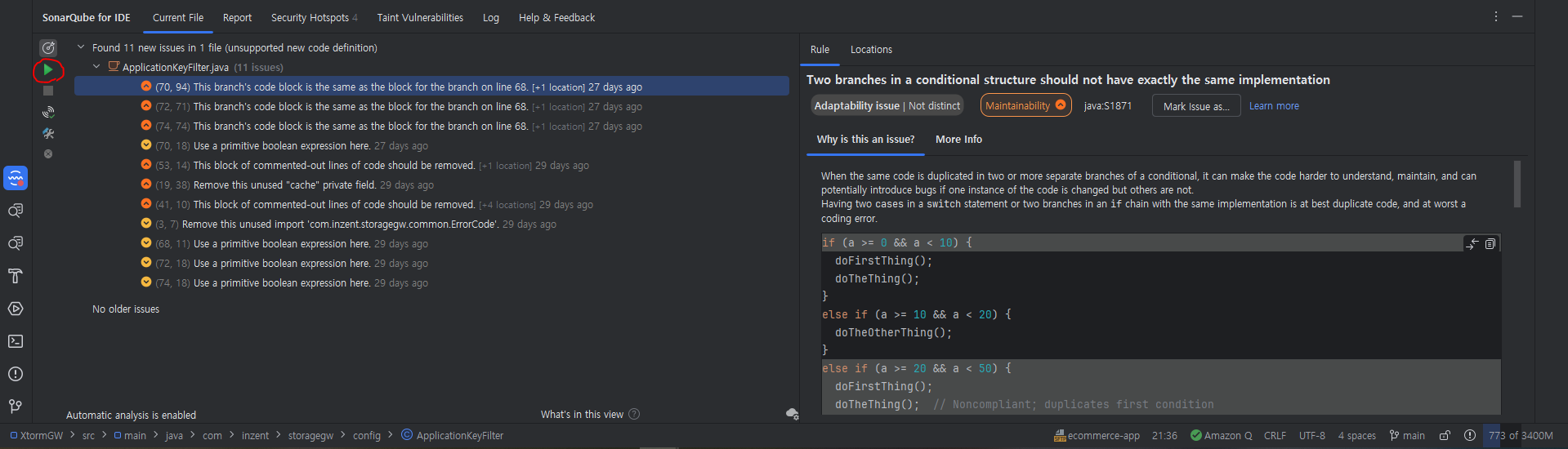Follow the 'Learn more' link
Image resolution: width=1568 pixels, height=449 pixels.
pos(1274,106)
